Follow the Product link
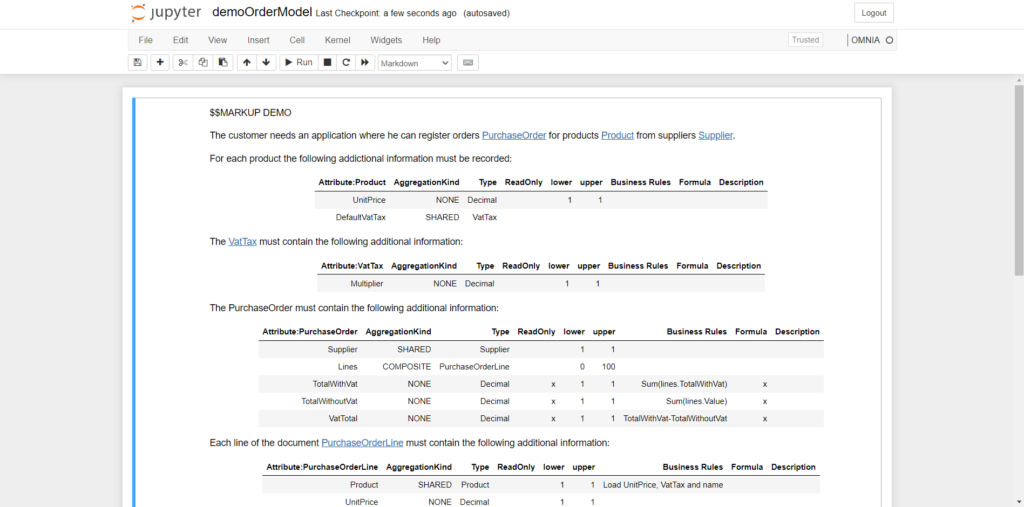This screenshot has height=507, width=1024. coord(617,135)
